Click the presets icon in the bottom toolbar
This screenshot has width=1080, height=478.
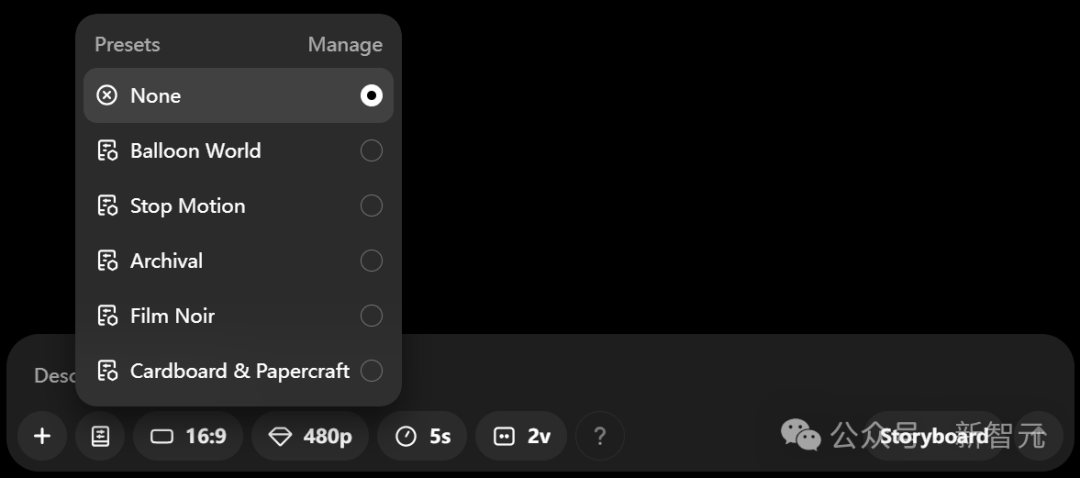[x=100, y=436]
